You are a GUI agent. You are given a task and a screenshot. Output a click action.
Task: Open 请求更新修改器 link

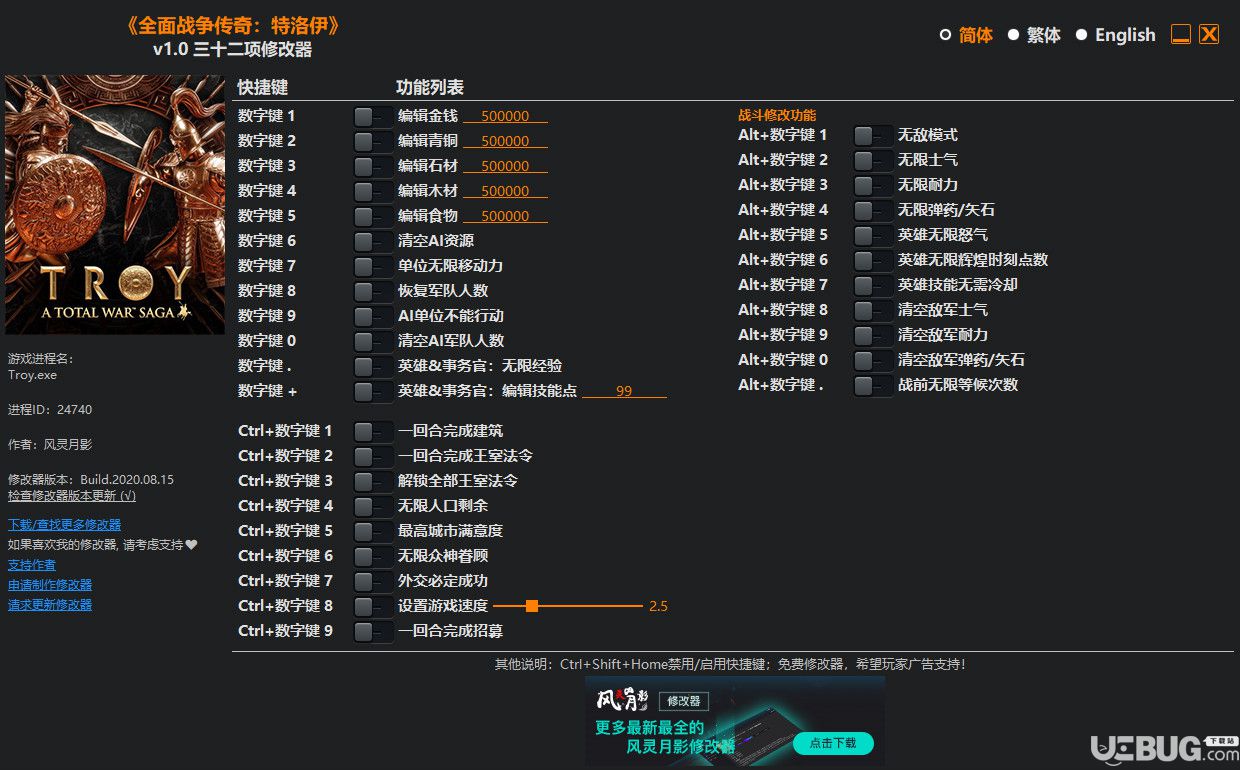50,605
